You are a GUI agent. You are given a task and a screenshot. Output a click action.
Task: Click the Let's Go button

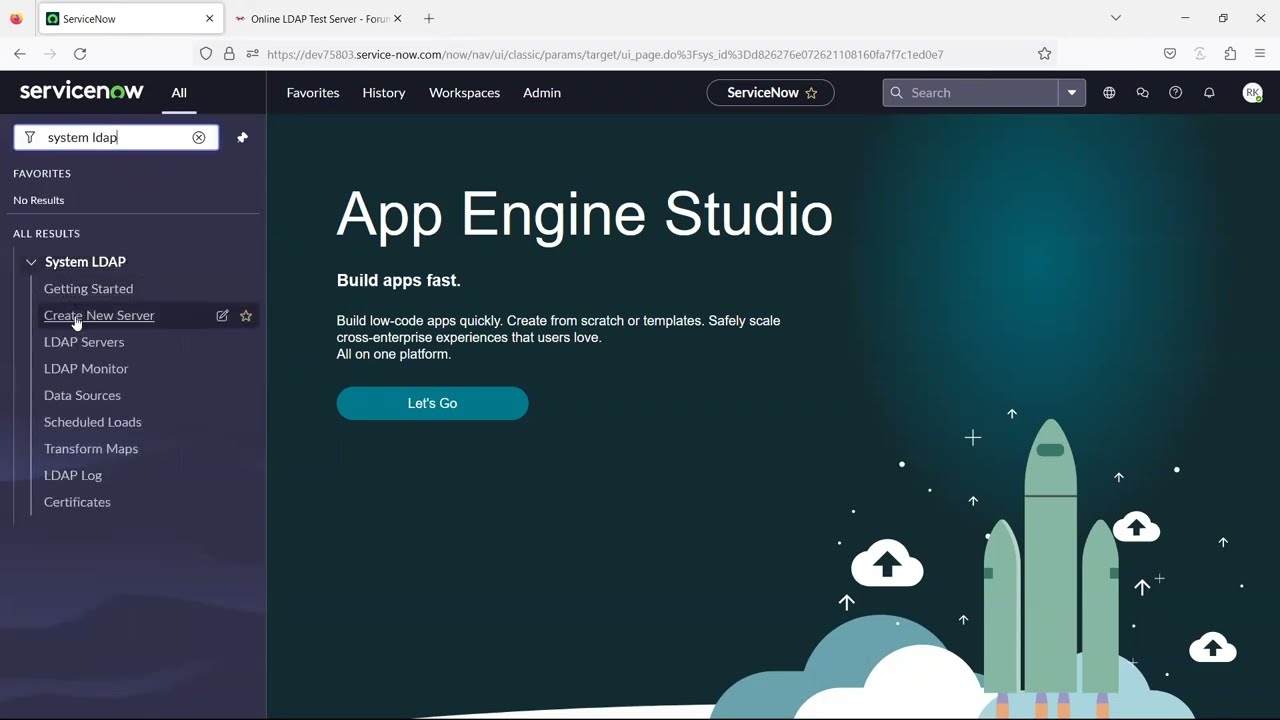432,403
